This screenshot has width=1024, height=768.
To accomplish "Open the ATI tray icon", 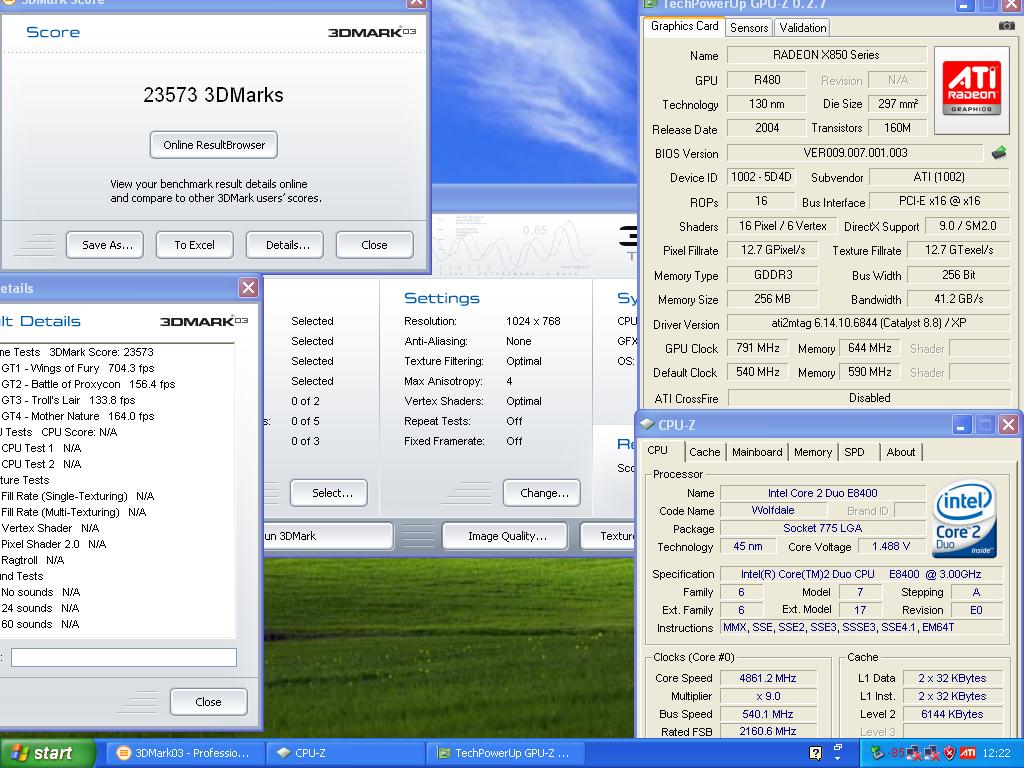I will coord(968,753).
